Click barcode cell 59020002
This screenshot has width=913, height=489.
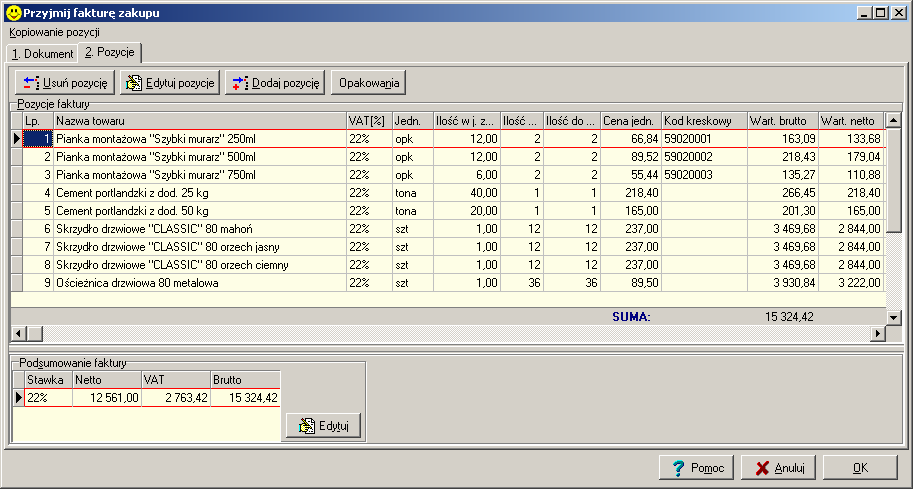tap(705, 157)
